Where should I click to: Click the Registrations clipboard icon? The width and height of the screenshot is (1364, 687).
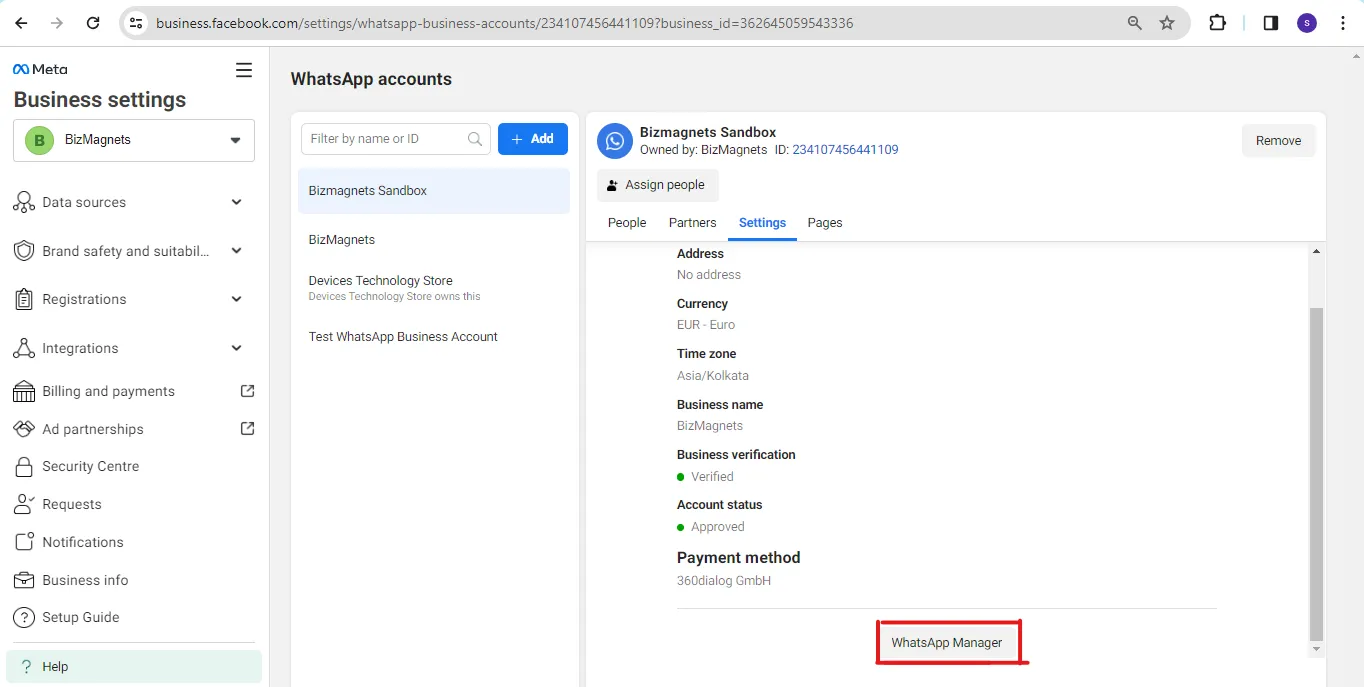coord(24,299)
